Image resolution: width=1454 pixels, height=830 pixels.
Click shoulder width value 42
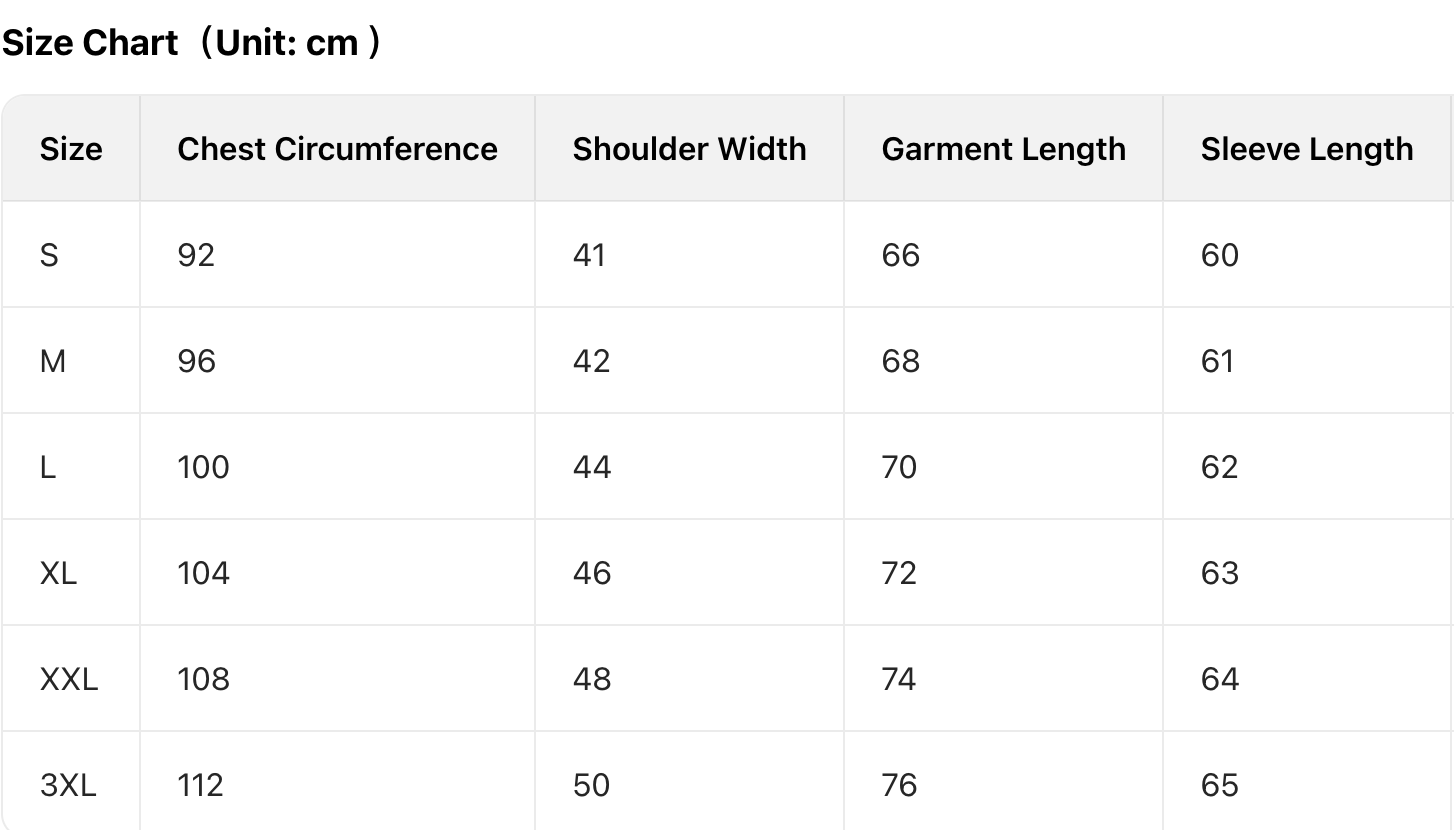coord(591,361)
